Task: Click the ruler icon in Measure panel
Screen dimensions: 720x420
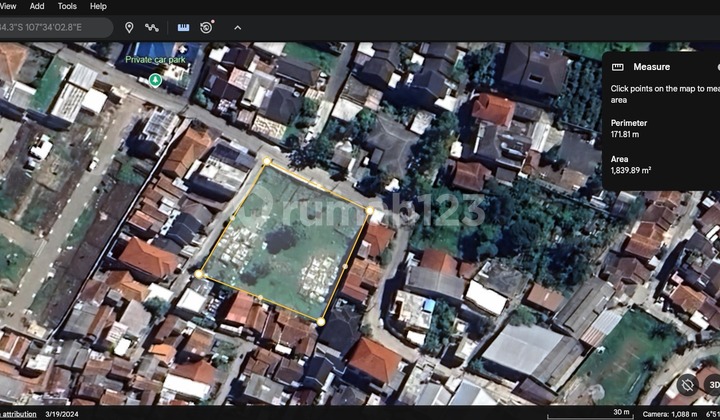Action: point(618,67)
